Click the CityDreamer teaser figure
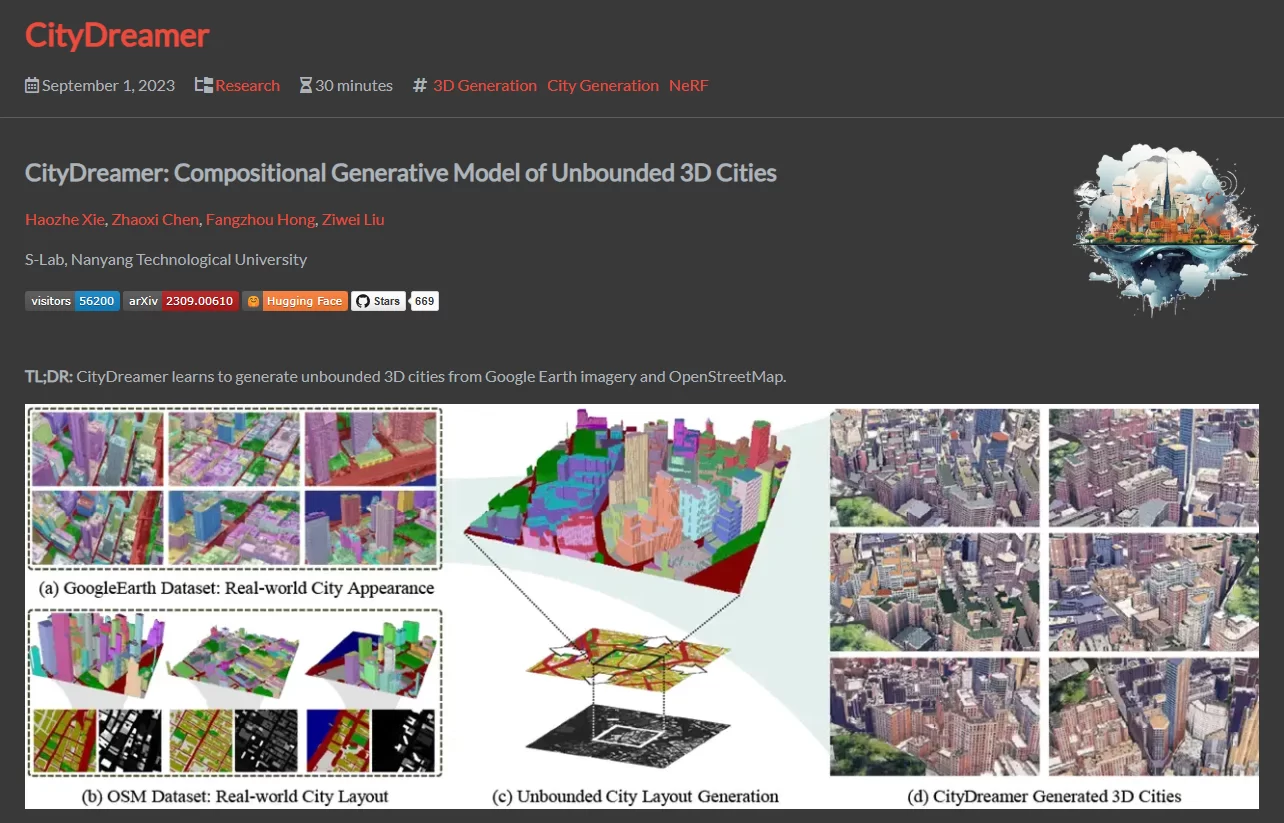The width and height of the screenshot is (1284, 823). (641, 606)
